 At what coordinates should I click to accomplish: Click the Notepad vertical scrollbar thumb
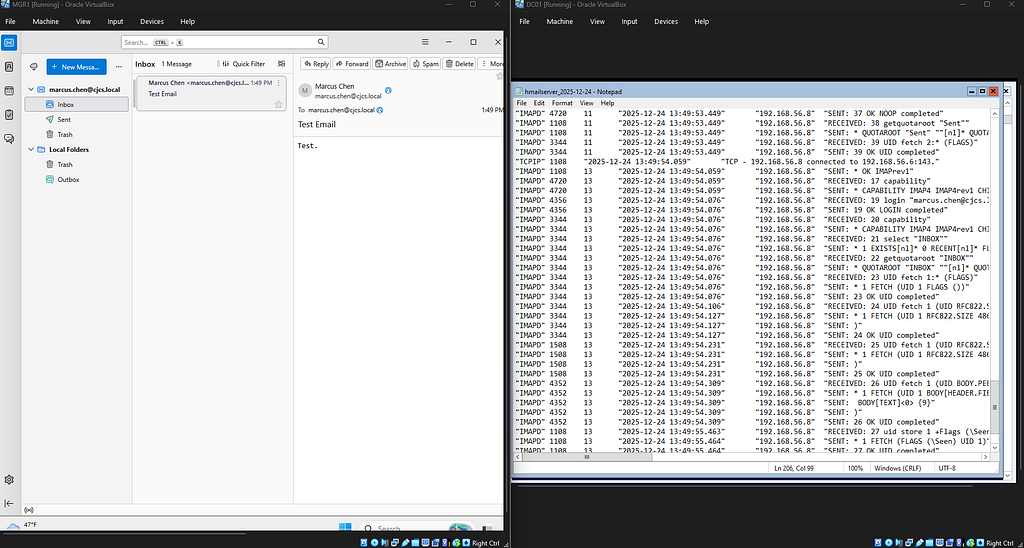[x=995, y=406]
